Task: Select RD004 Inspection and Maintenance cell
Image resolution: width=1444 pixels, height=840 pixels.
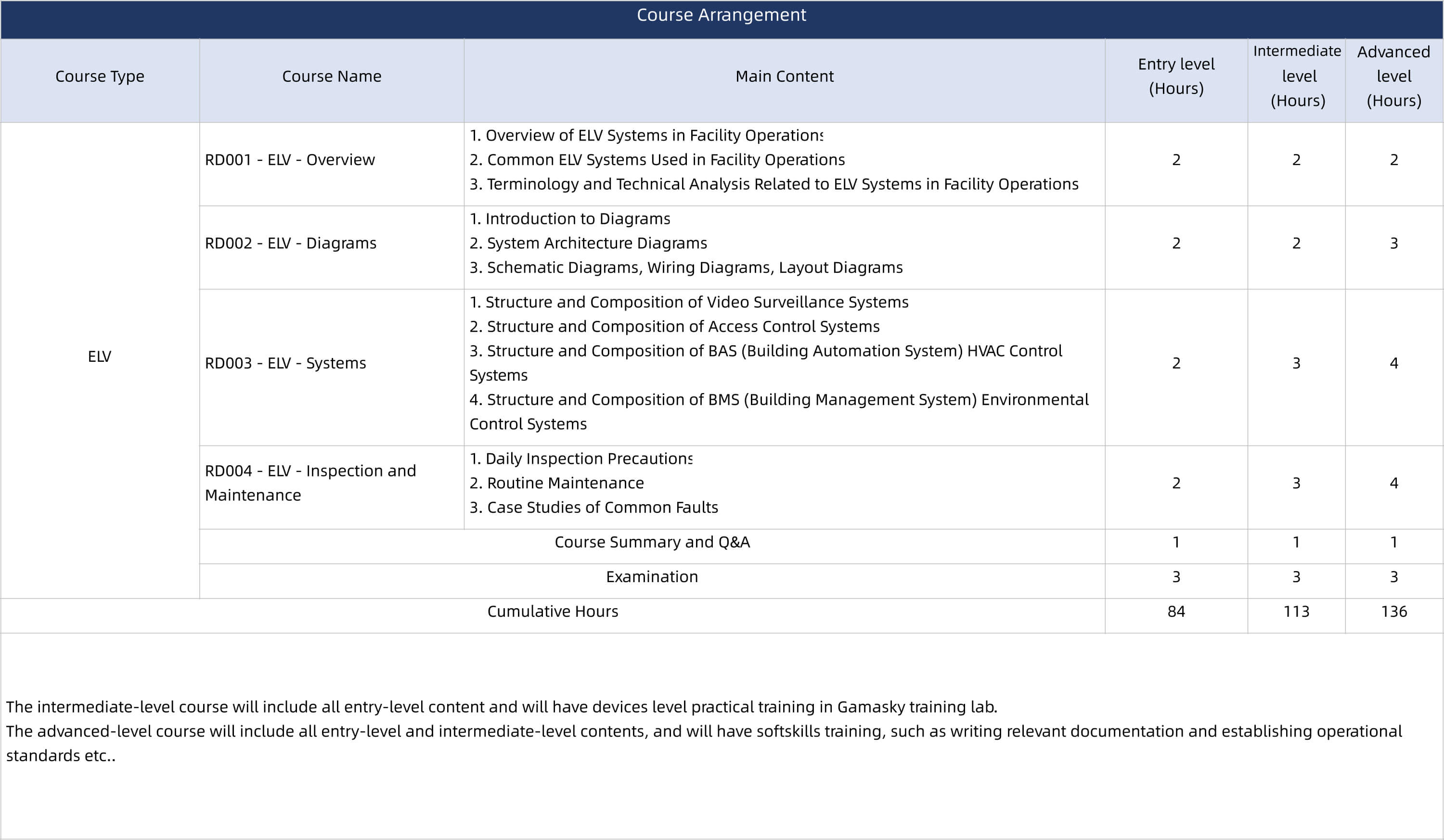Action: tap(310, 483)
